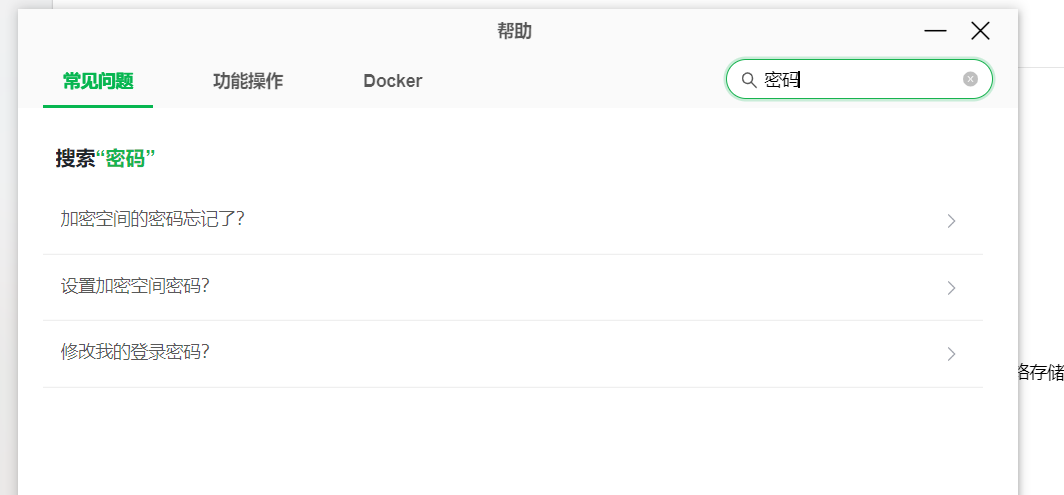1064x495 pixels.
Task: Click the magnifier icon in search box
Action: point(748,80)
